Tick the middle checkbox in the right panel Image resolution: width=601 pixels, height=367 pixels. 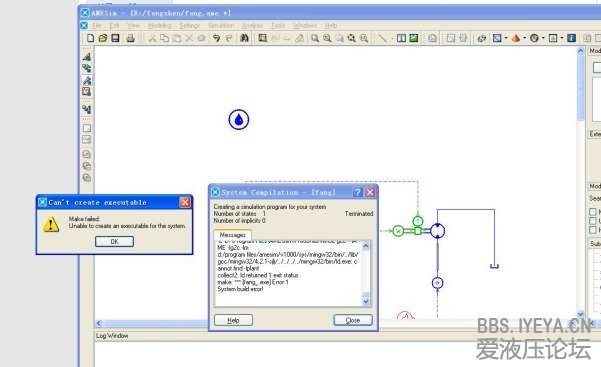(593, 221)
